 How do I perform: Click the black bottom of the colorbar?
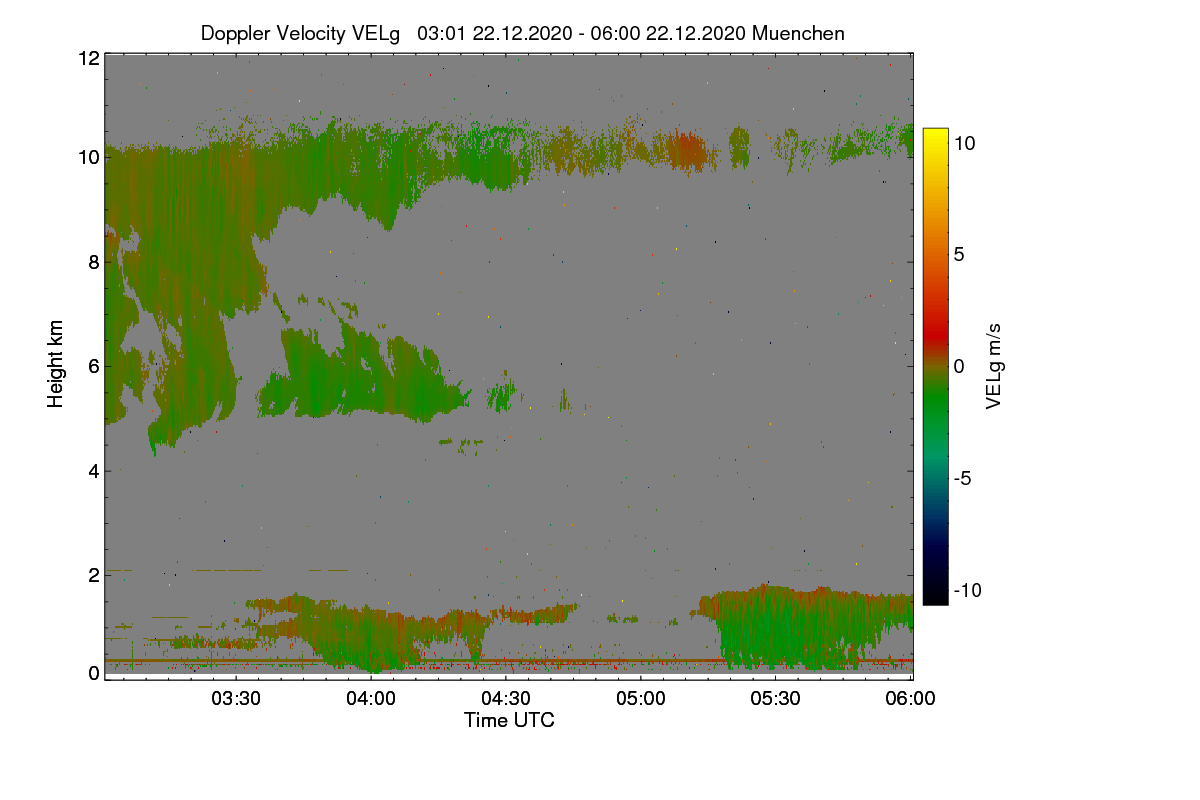point(935,595)
